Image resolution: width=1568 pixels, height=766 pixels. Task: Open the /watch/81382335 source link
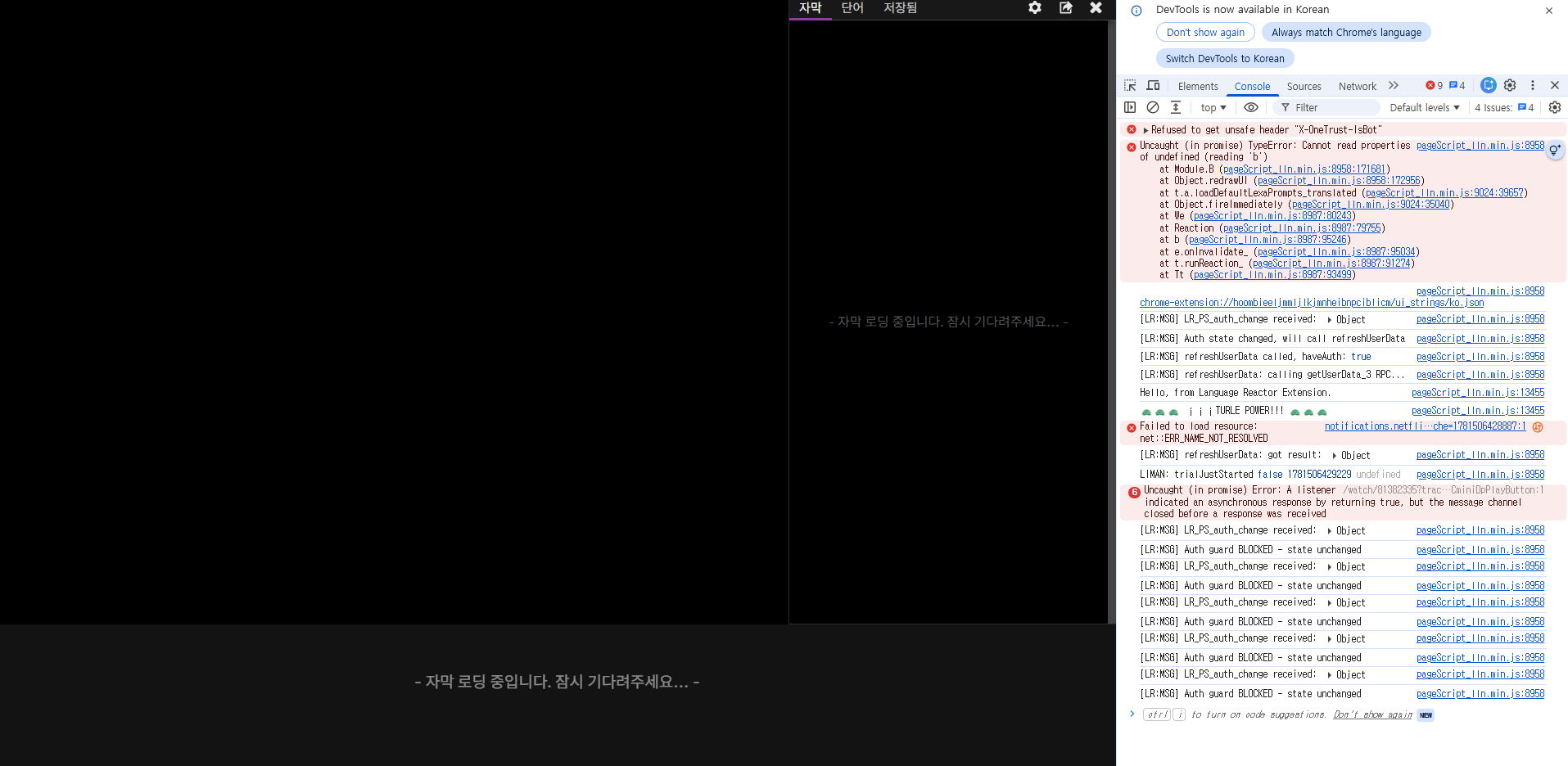(x=1443, y=489)
